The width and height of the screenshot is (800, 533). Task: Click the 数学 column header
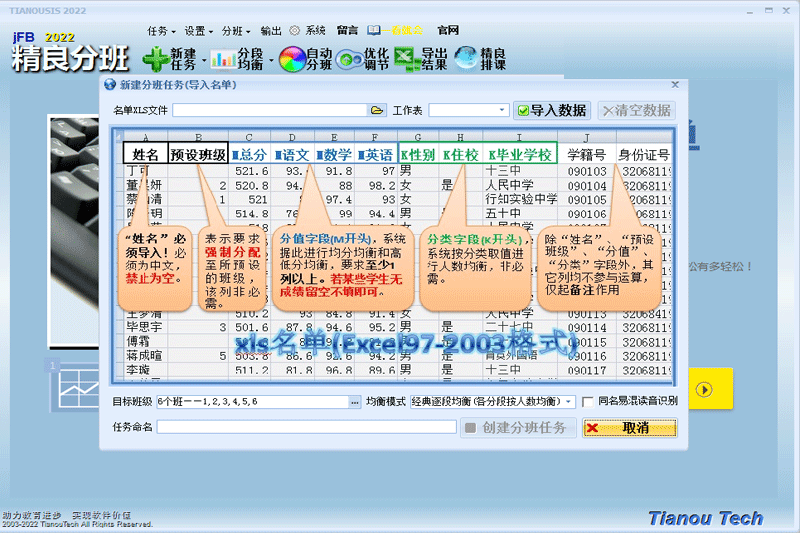(334, 155)
